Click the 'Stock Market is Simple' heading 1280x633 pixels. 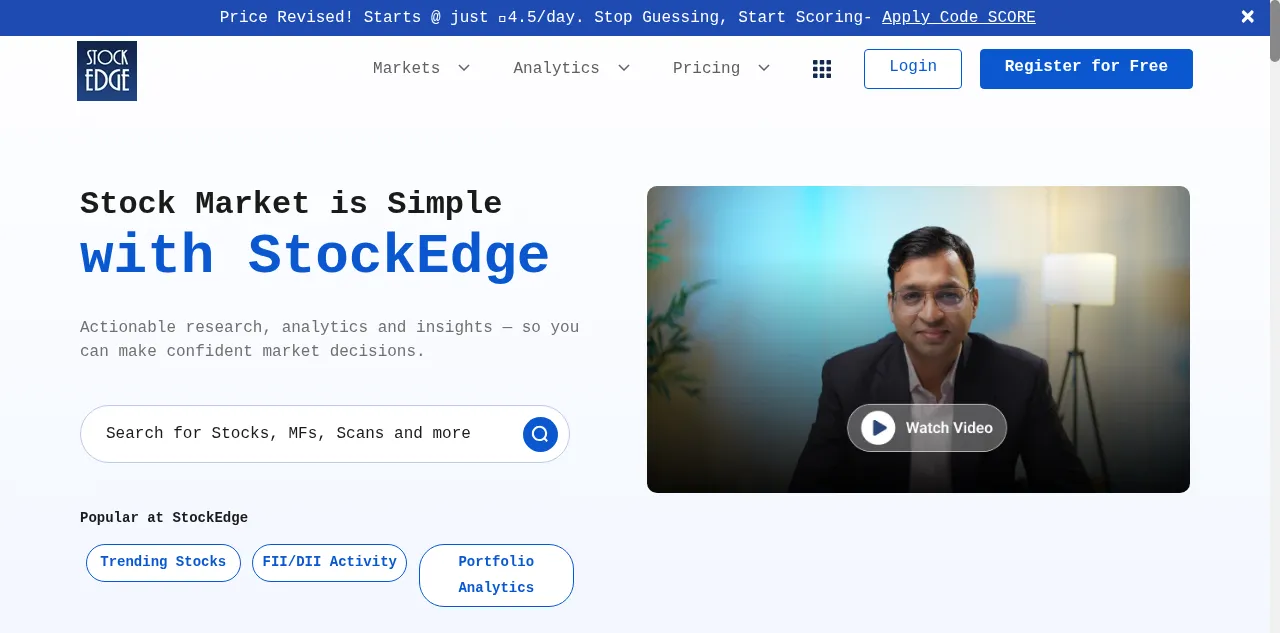coord(291,204)
